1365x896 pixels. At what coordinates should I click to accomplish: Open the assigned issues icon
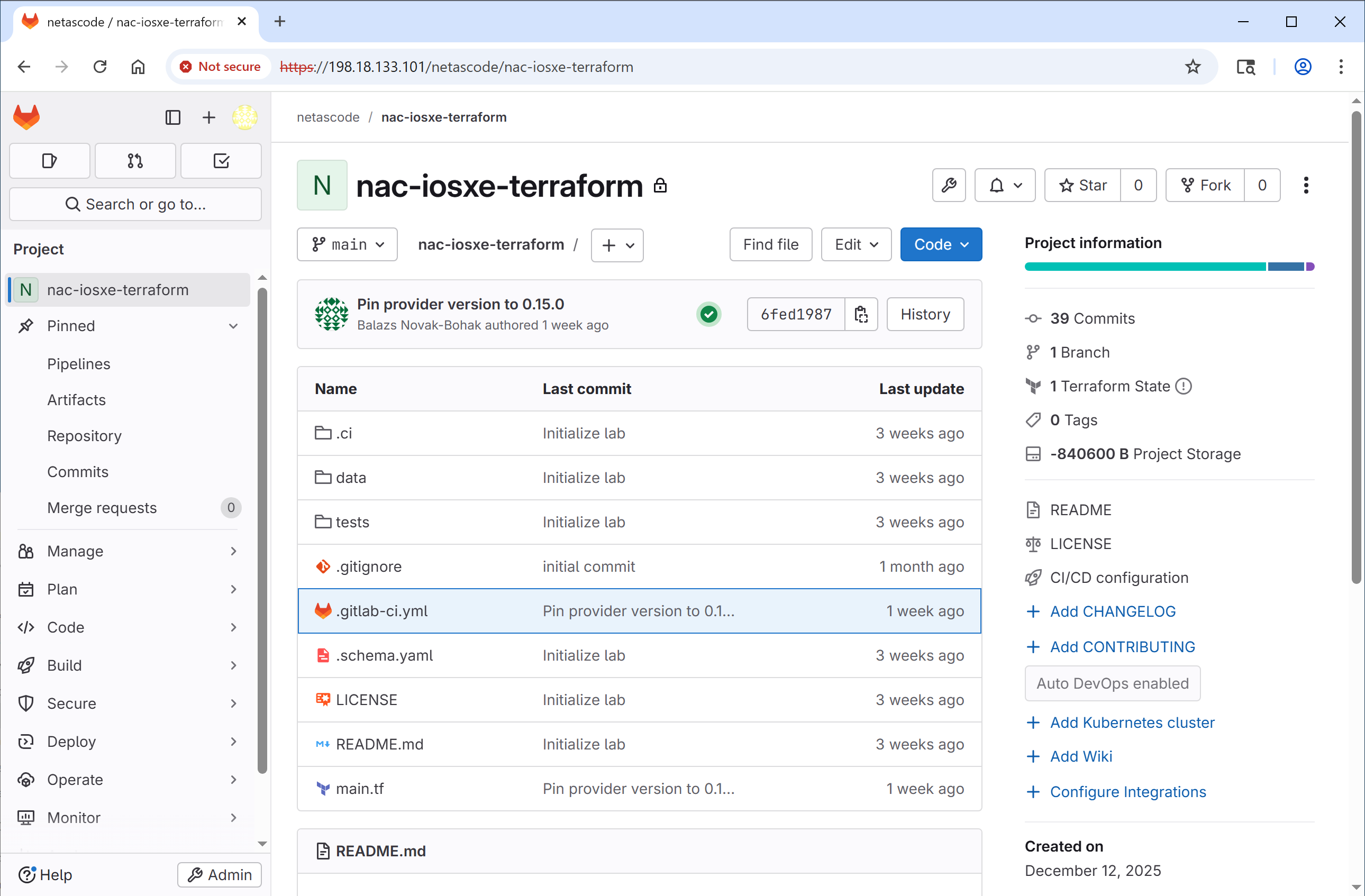click(50, 161)
